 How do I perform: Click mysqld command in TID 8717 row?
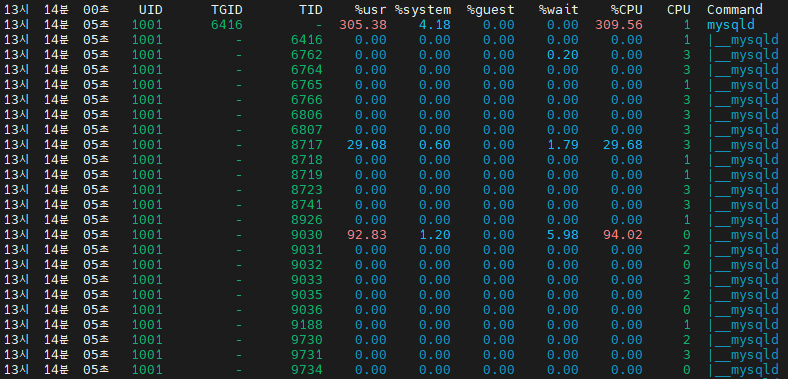click(x=743, y=145)
